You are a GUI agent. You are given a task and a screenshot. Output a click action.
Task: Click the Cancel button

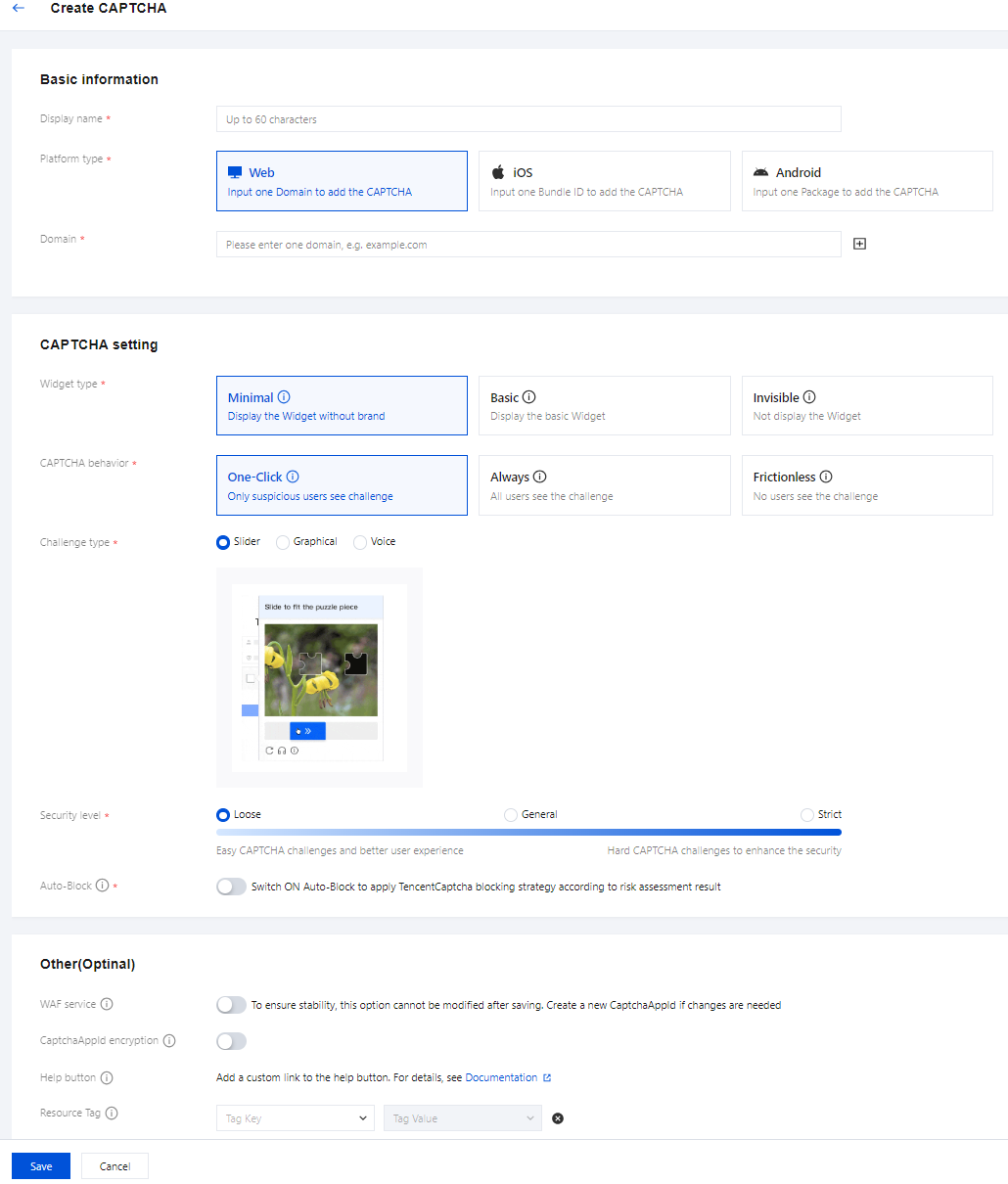[115, 1166]
